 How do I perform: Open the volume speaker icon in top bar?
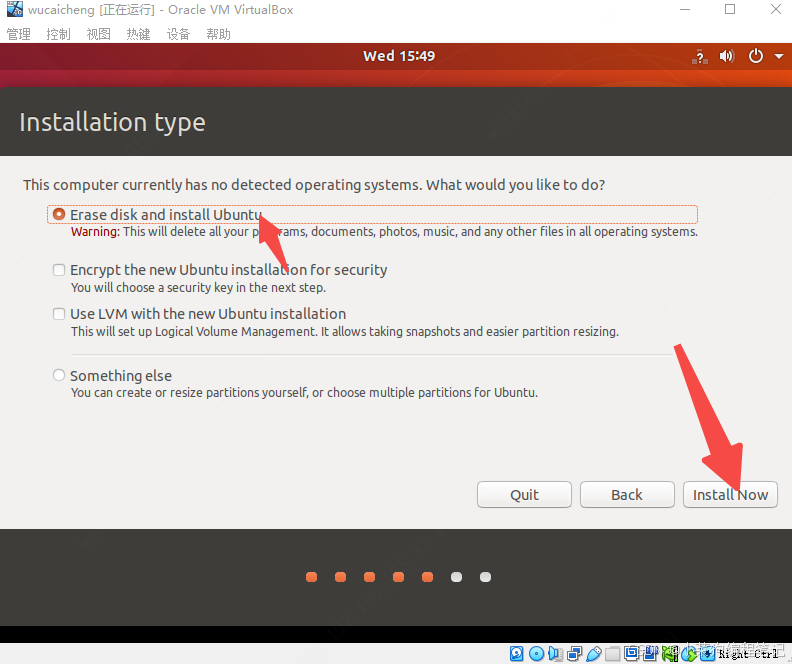[727, 56]
